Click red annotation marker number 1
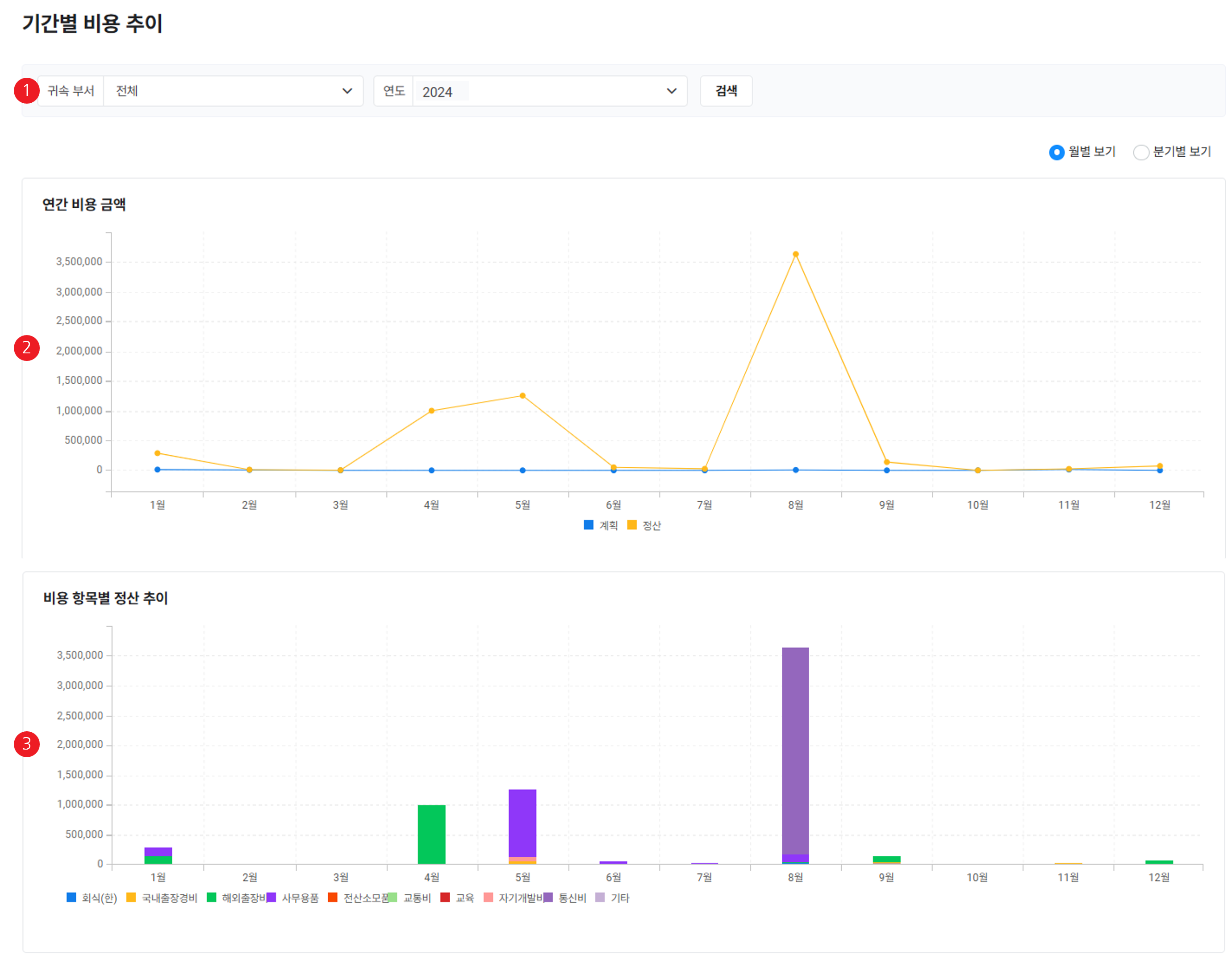Screen dimensions: 1232x960 click(x=26, y=91)
